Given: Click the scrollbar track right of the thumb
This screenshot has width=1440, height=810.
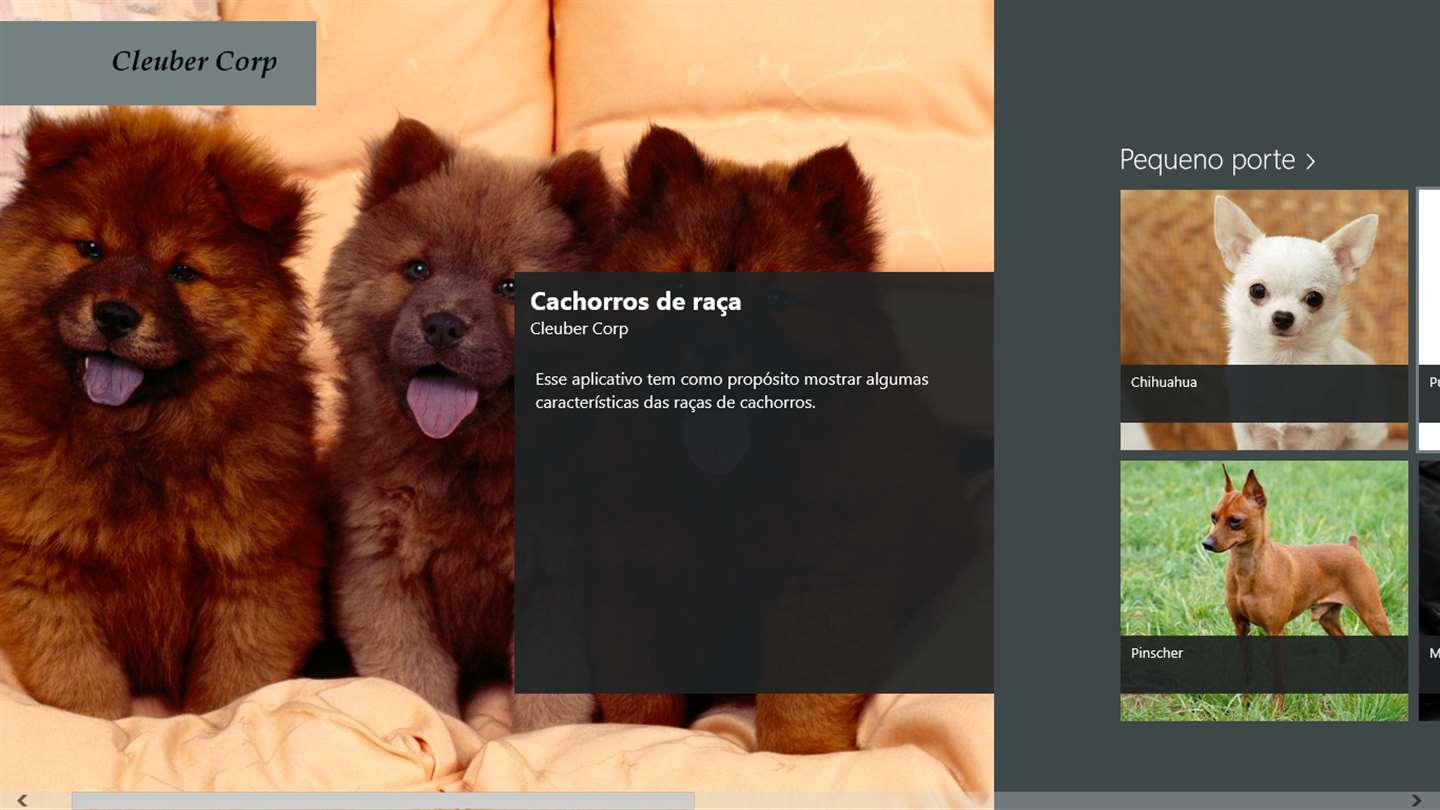Looking at the screenshot, I should (1050, 801).
